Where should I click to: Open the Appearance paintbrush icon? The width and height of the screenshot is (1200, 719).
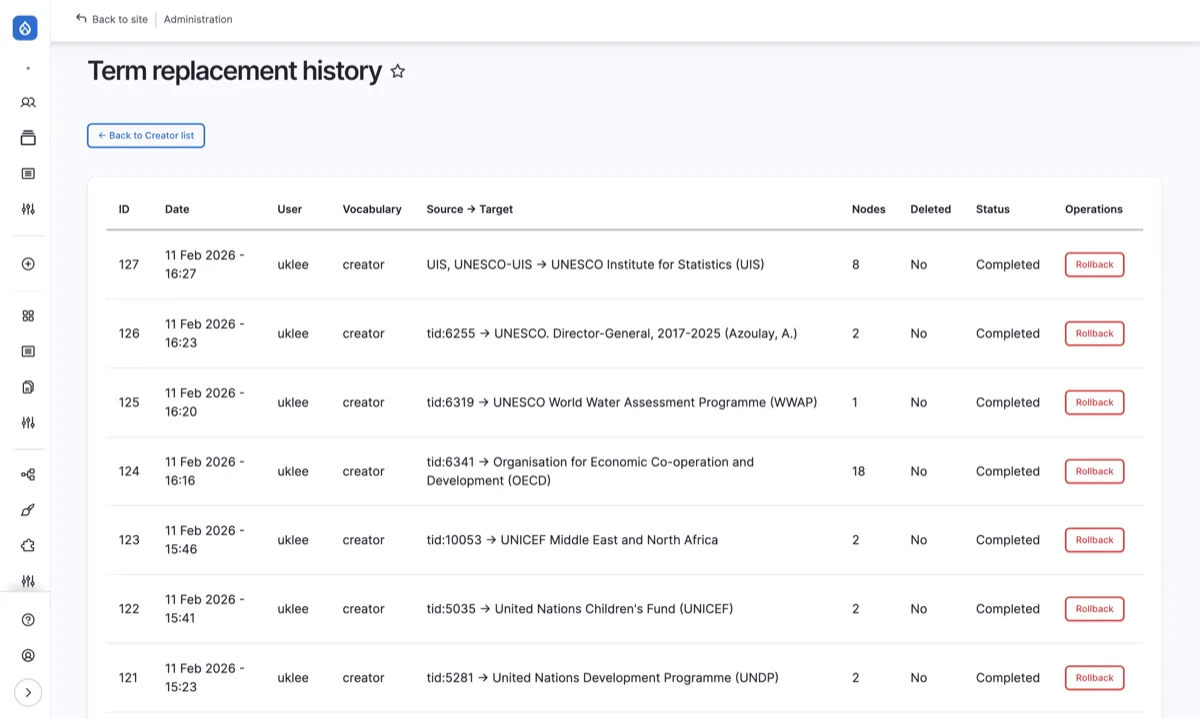[x=28, y=510]
